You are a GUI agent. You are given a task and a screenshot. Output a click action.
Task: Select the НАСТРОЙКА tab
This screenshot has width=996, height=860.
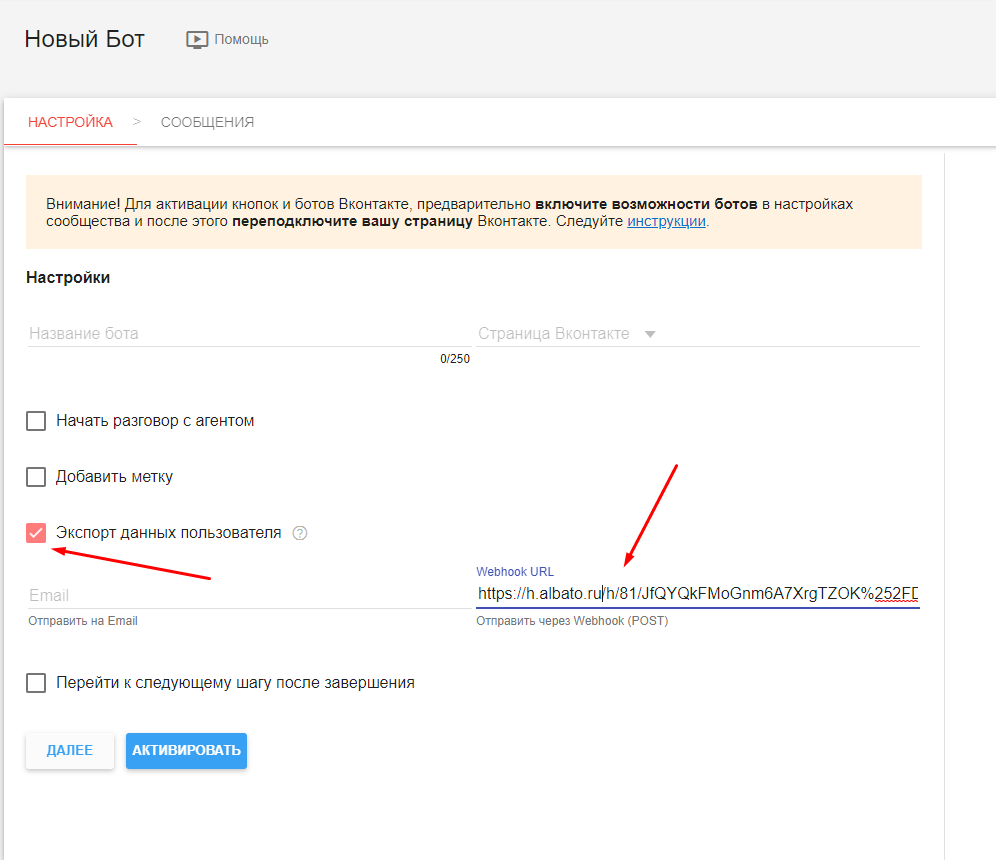click(x=70, y=122)
